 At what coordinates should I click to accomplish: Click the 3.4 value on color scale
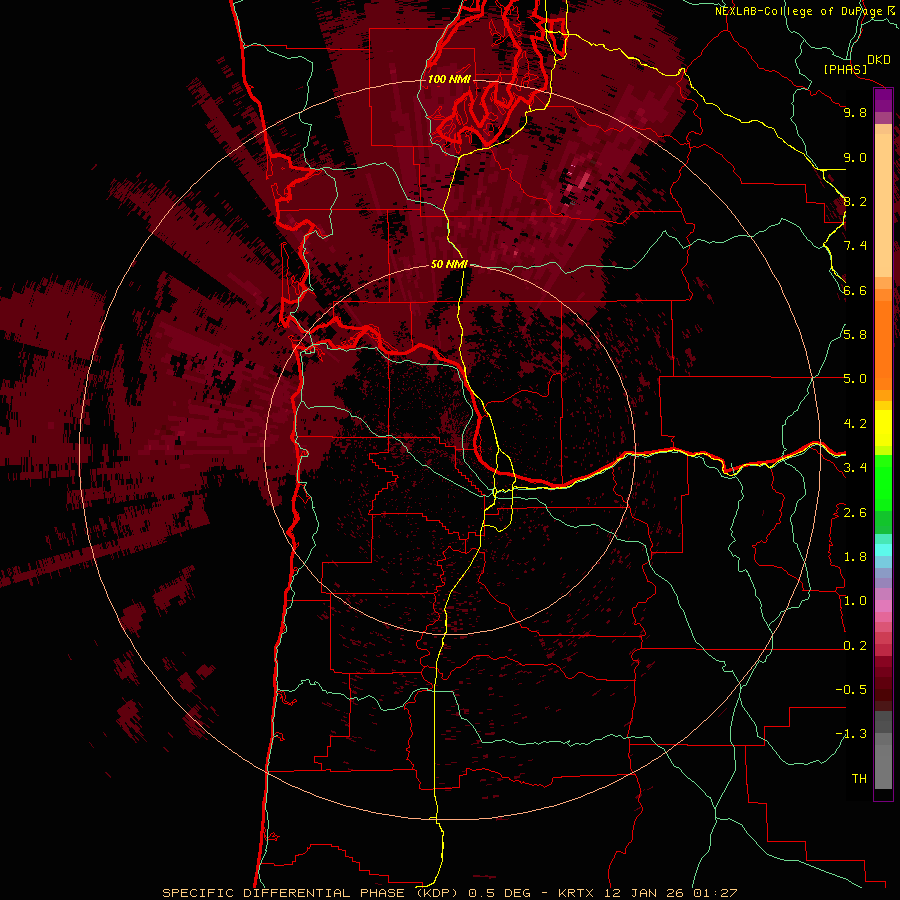(855, 468)
